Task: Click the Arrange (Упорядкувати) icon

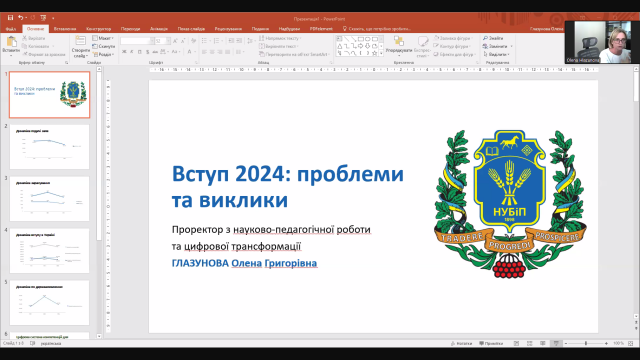Action: coord(399,41)
